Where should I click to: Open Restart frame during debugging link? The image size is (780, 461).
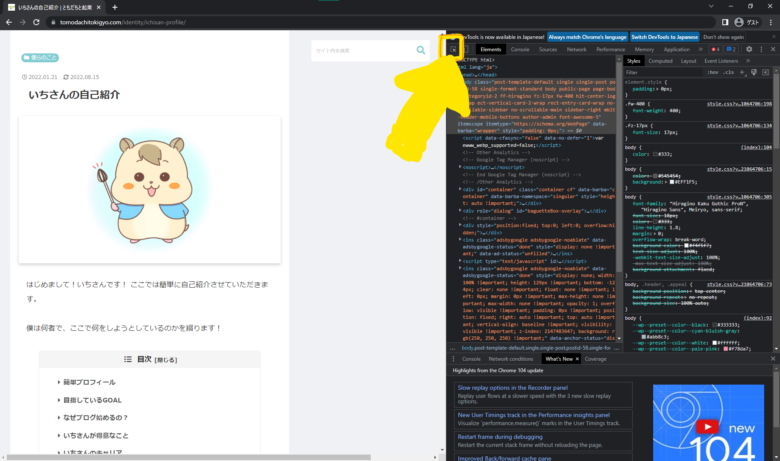(500, 437)
